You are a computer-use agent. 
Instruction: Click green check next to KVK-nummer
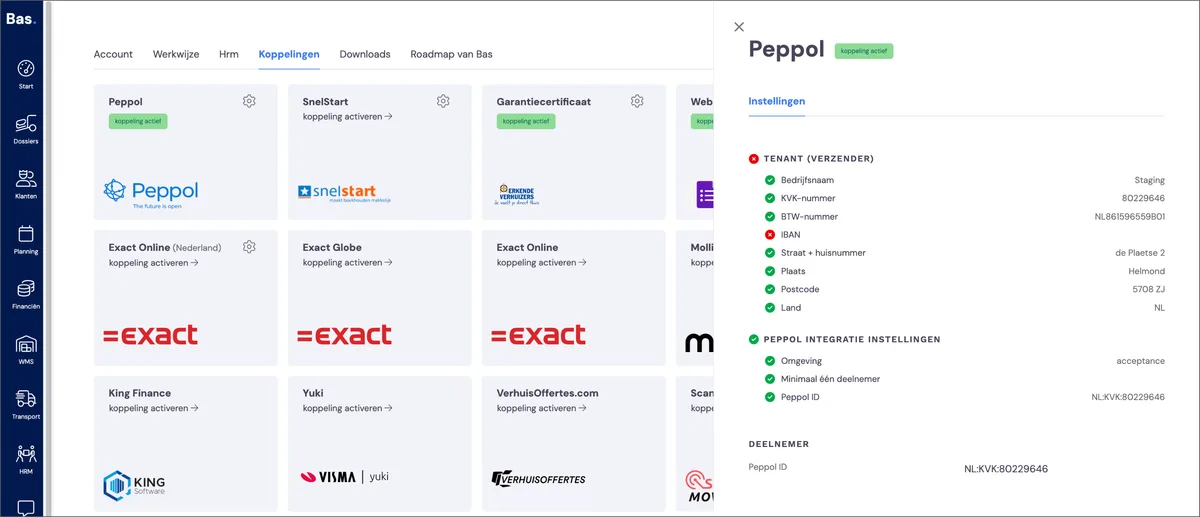pyautogui.click(x=770, y=198)
